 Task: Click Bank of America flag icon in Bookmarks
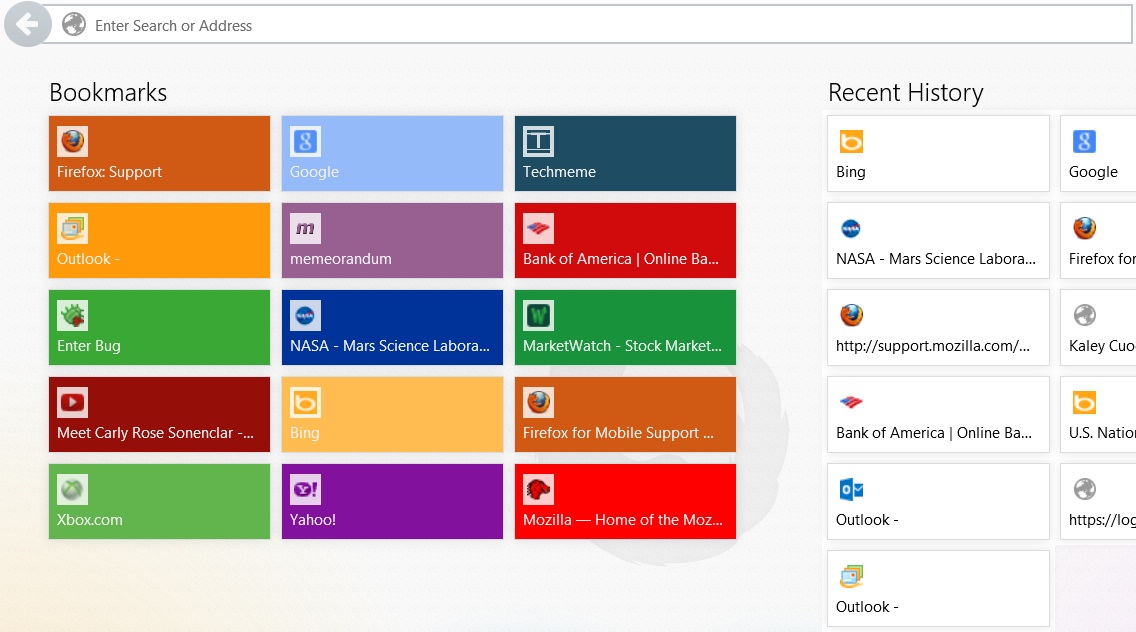click(538, 228)
